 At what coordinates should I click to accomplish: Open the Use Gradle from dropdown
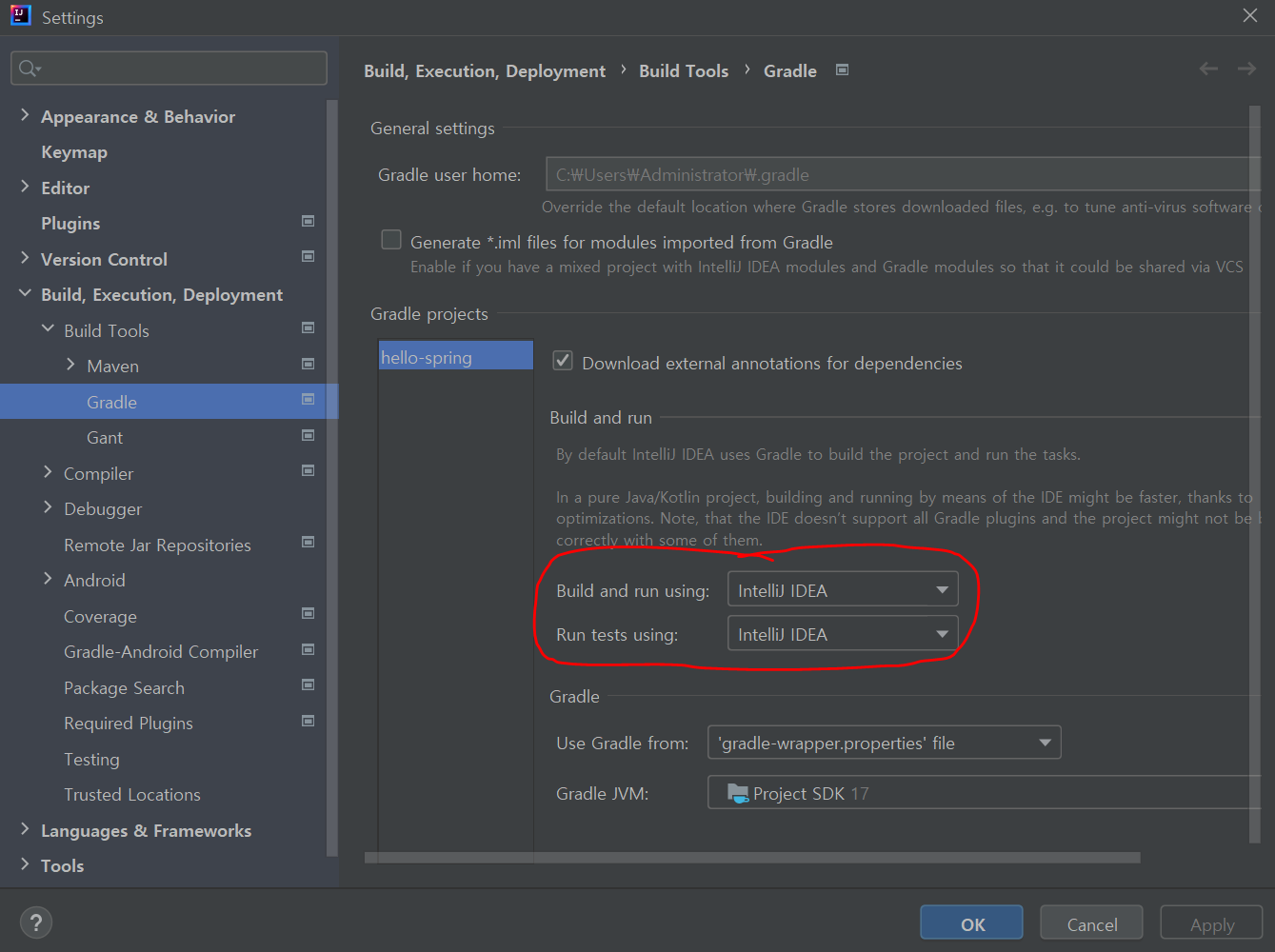tap(884, 743)
